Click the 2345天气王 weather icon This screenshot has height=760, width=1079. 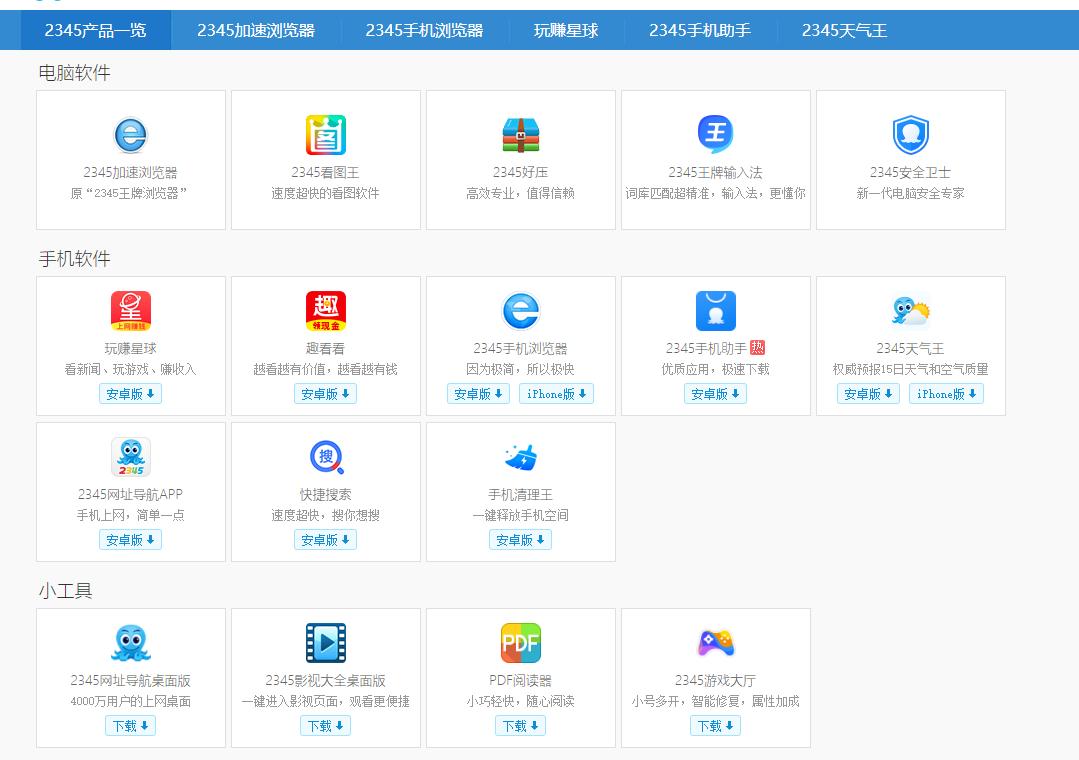click(910, 311)
